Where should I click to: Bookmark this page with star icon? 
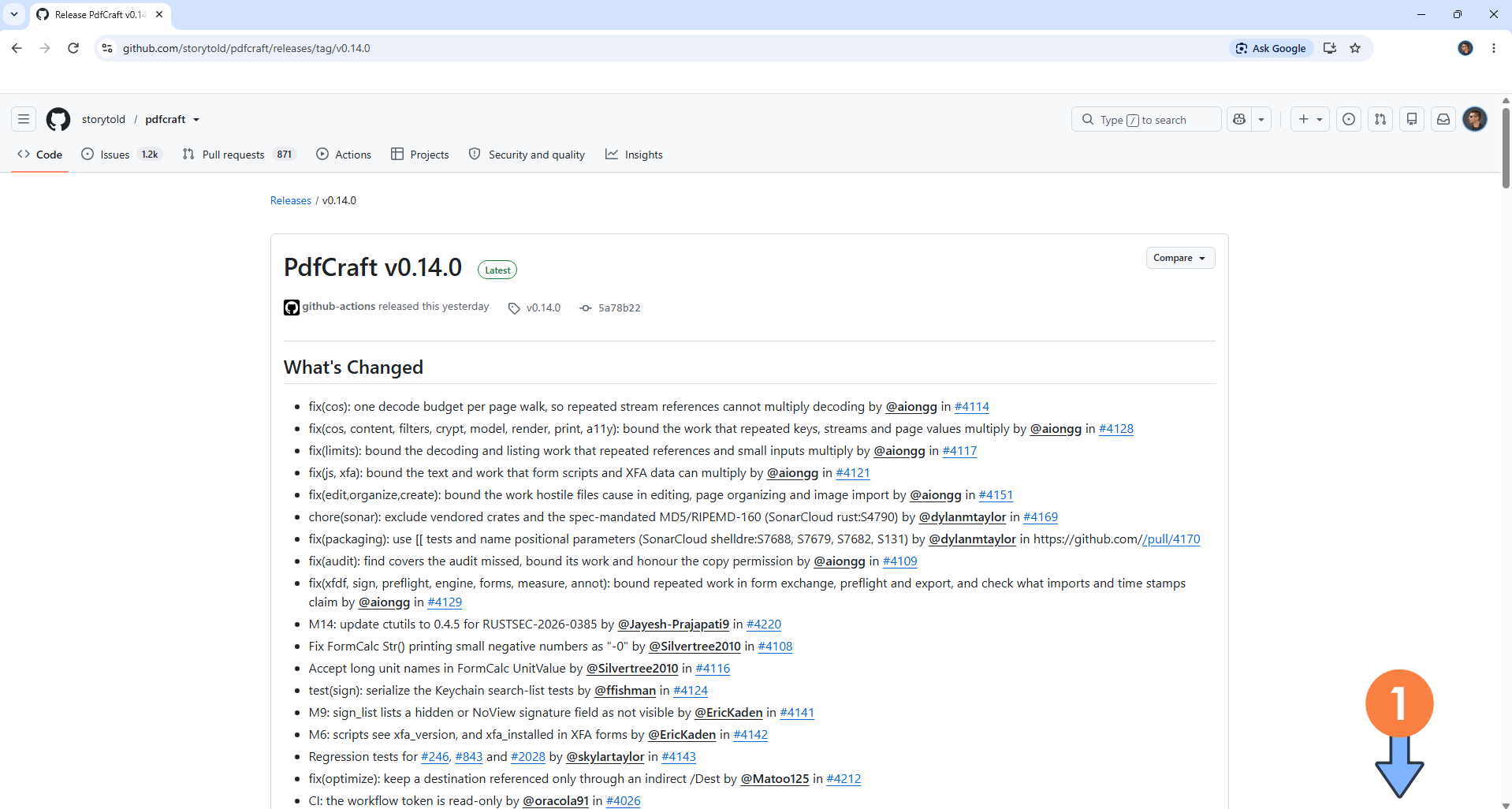tap(1355, 48)
